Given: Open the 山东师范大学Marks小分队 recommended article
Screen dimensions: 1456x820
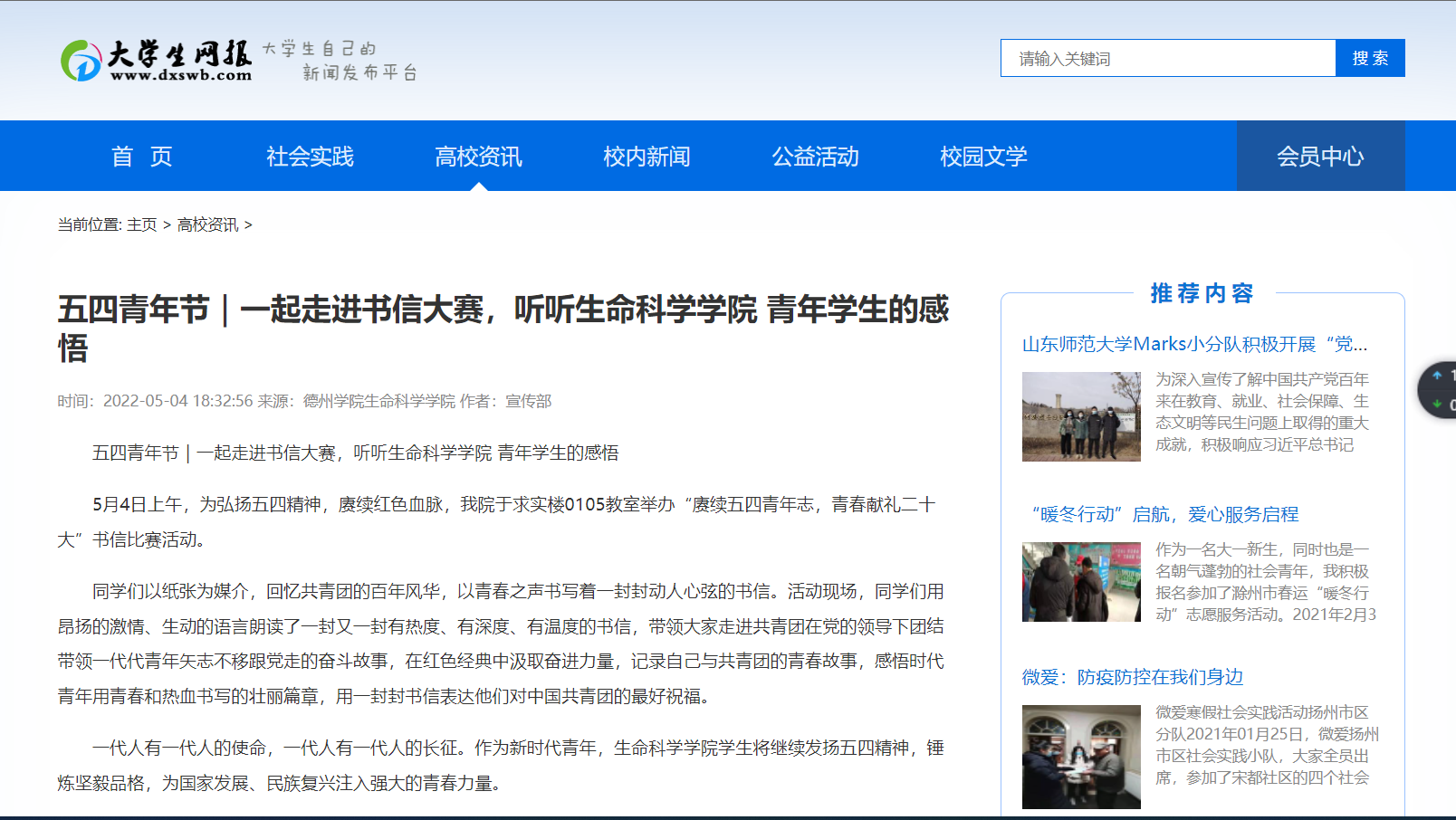Looking at the screenshot, I should 1193,344.
